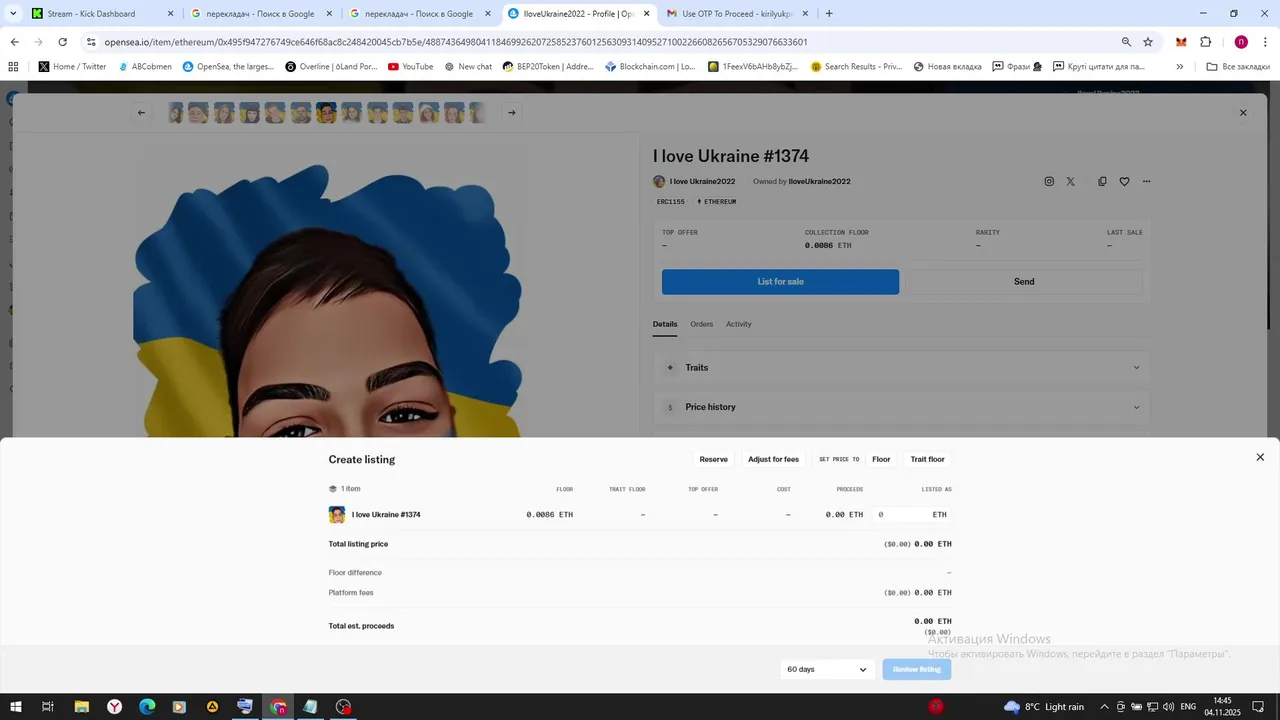This screenshot has height=720, width=1280.
Task: Open Yandex browser from taskbar
Action: point(115,707)
